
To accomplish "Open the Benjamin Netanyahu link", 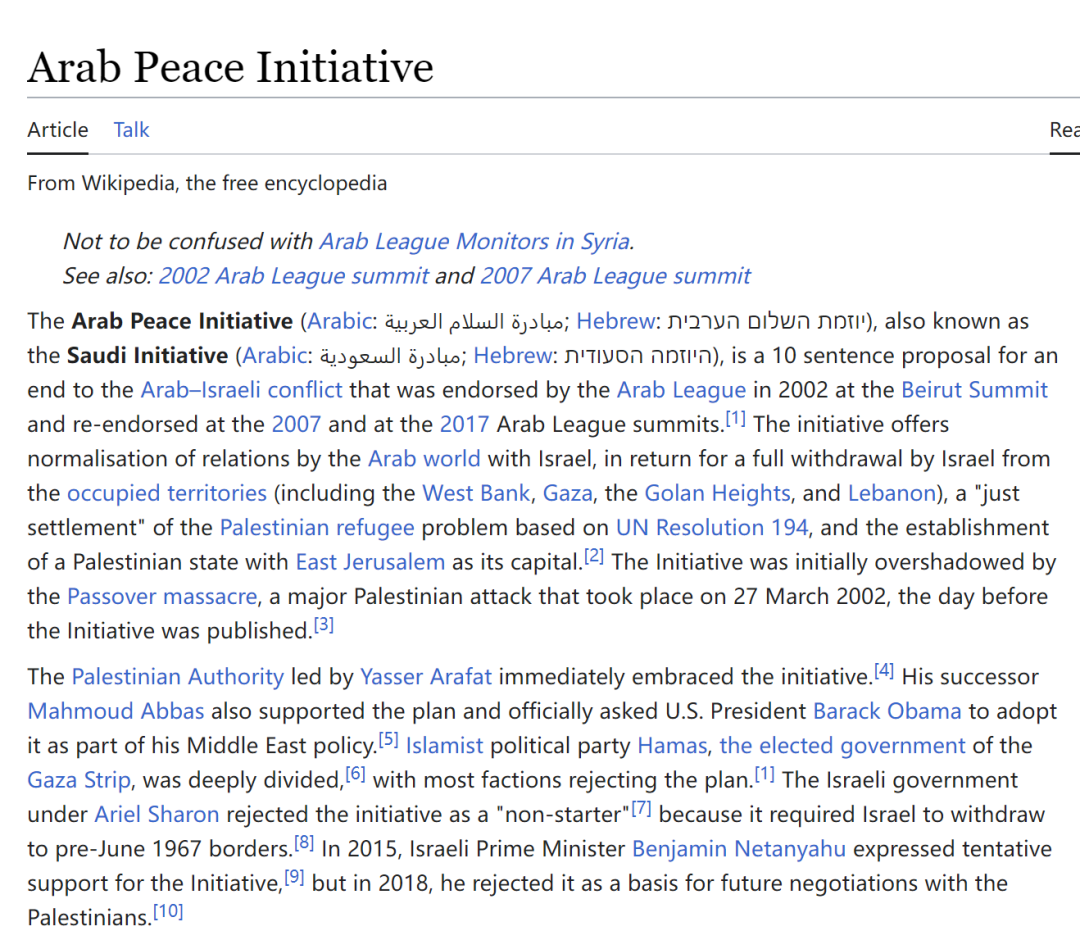I will click(739, 849).
